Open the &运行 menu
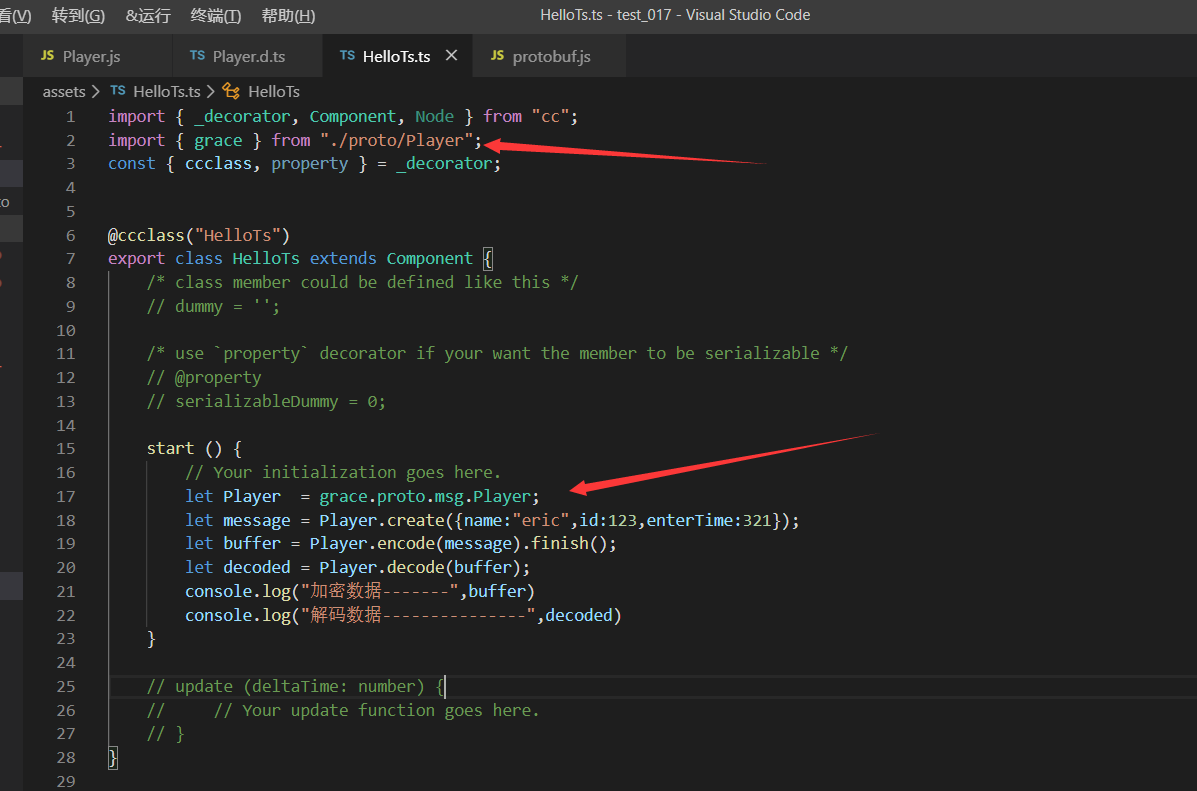This screenshot has height=791, width=1197. tap(148, 15)
